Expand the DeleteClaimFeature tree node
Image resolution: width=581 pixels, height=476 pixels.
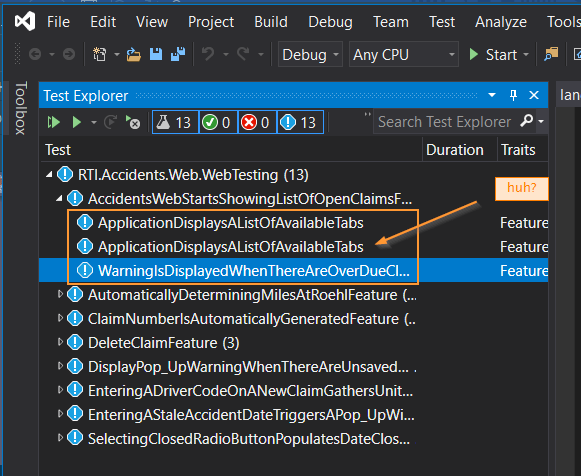pyautogui.click(x=60, y=342)
